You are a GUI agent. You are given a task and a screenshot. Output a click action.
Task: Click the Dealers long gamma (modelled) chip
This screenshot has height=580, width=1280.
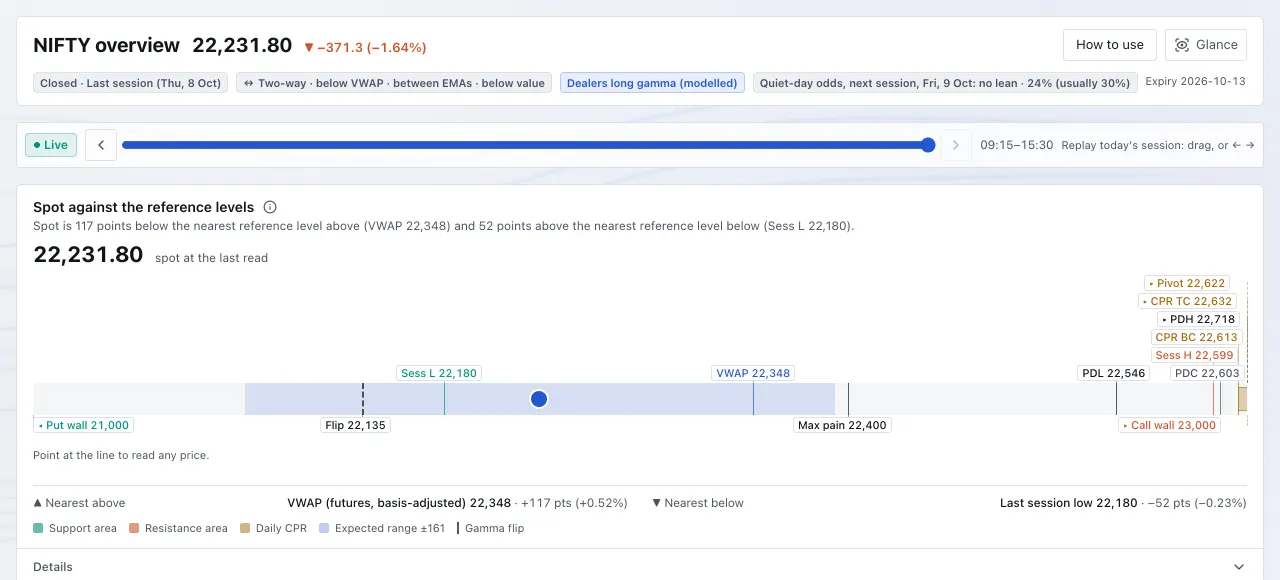(x=652, y=83)
